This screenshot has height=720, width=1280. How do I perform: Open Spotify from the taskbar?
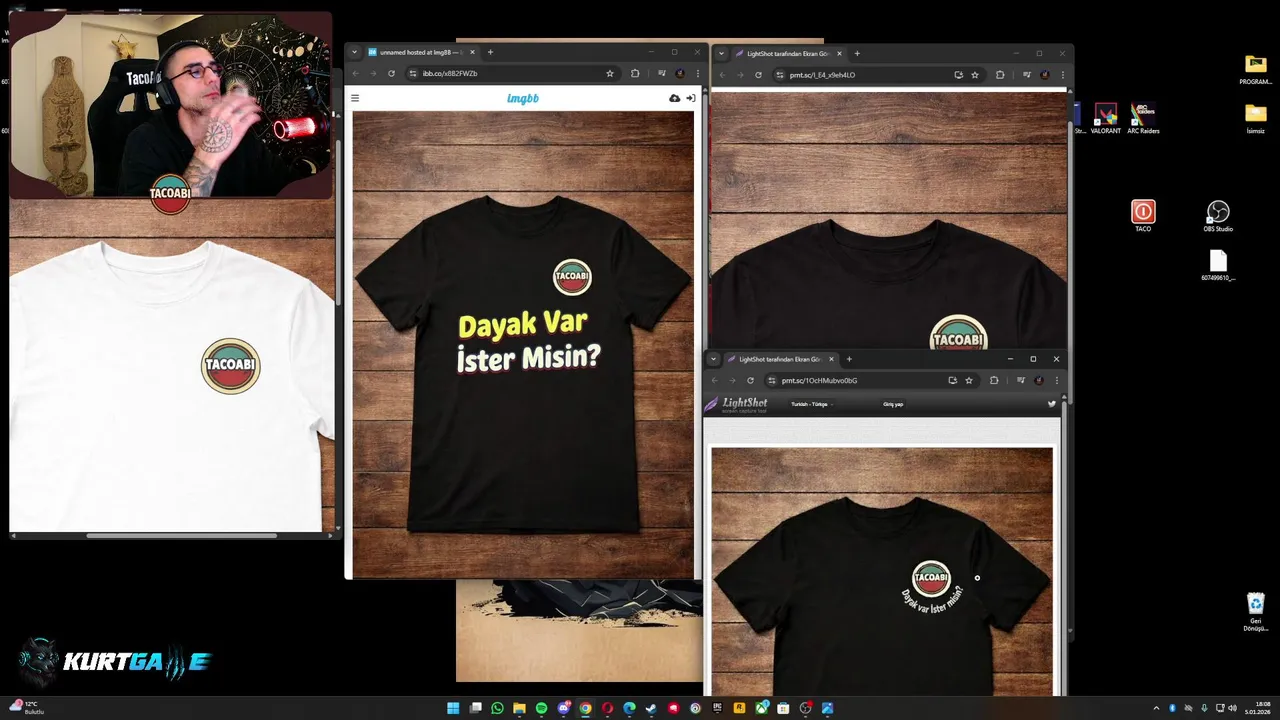coord(541,708)
